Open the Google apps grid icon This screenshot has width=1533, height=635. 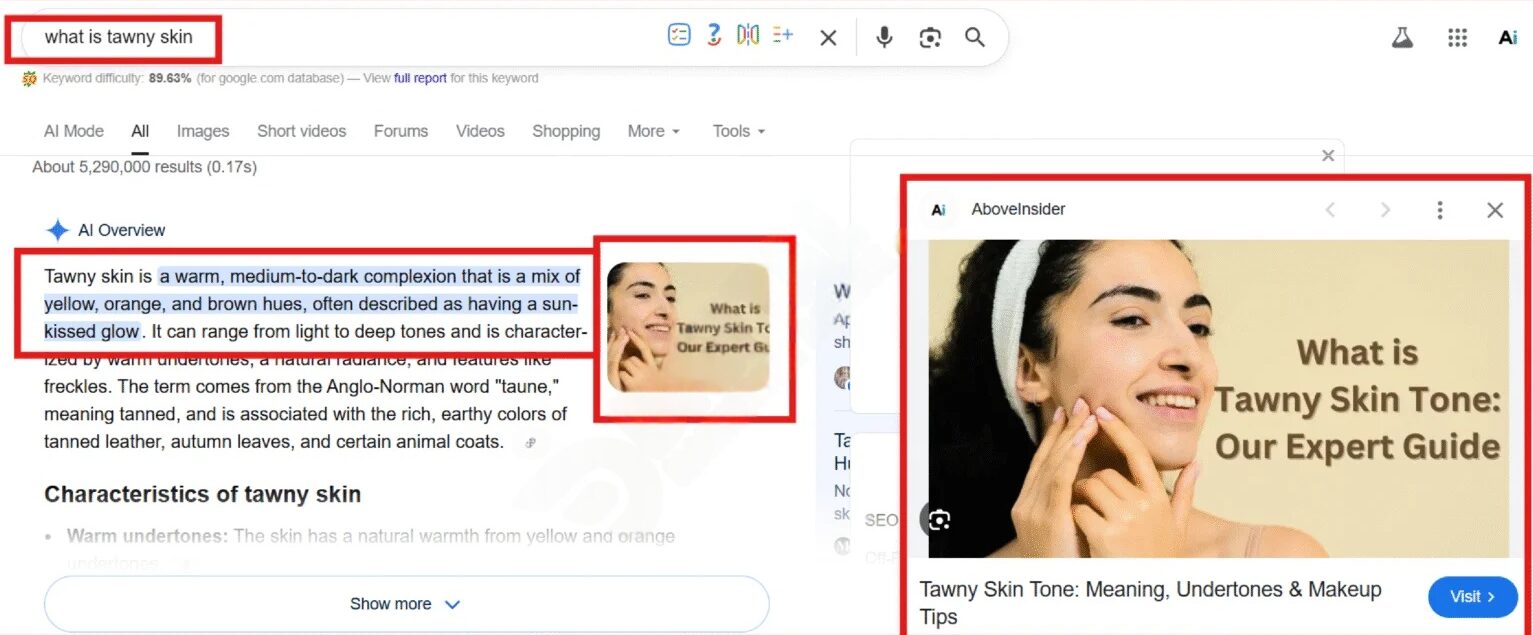pyautogui.click(x=1457, y=37)
